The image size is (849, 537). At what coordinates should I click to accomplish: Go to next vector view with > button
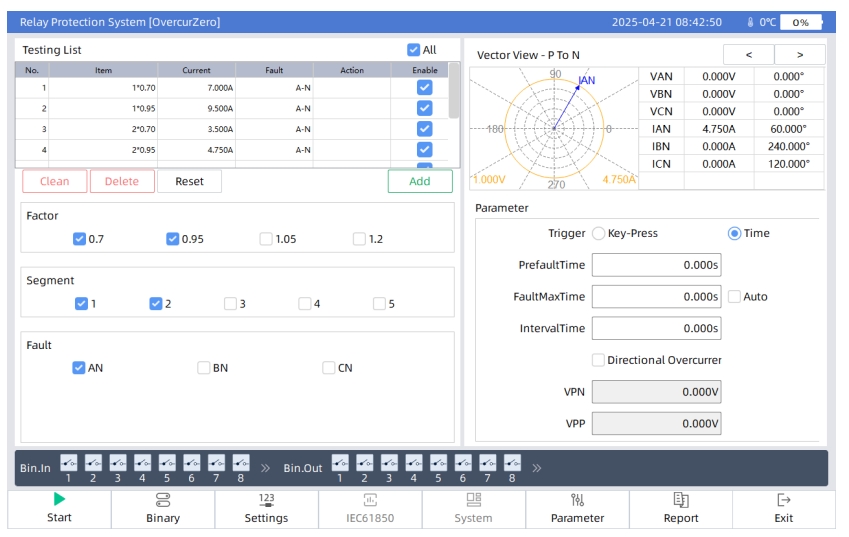(x=800, y=55)
